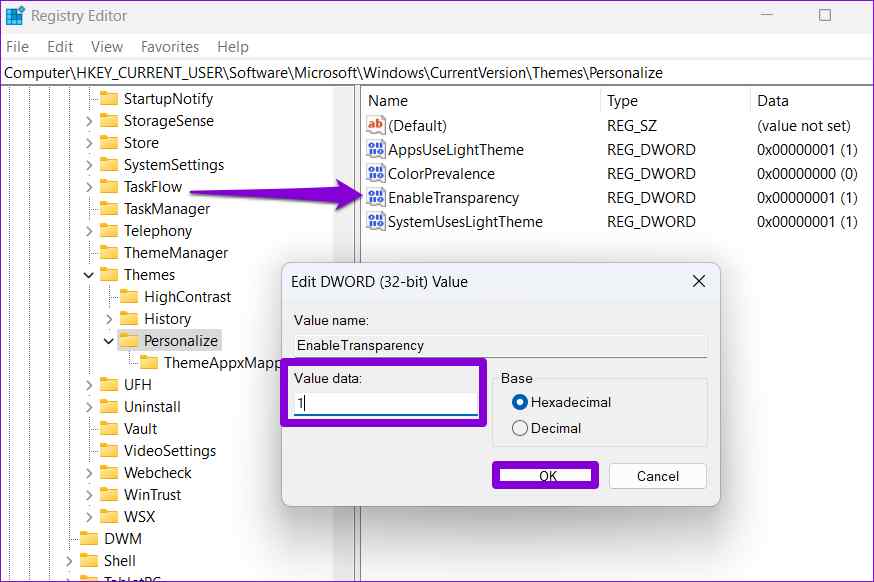Click the SystemUsesLightTheme DWORD icon
This screenshot has height=582, width=874.
[x=376, y=221]
